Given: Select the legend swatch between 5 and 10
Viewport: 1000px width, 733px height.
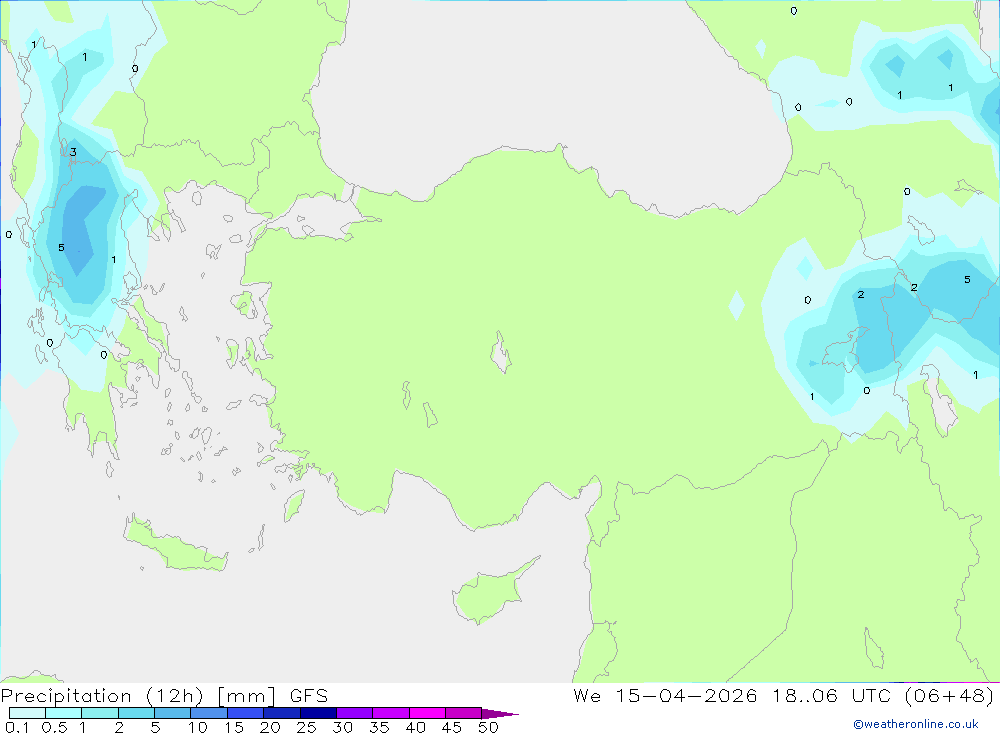Looking at the screenshot, I should (x=172, y=713).
